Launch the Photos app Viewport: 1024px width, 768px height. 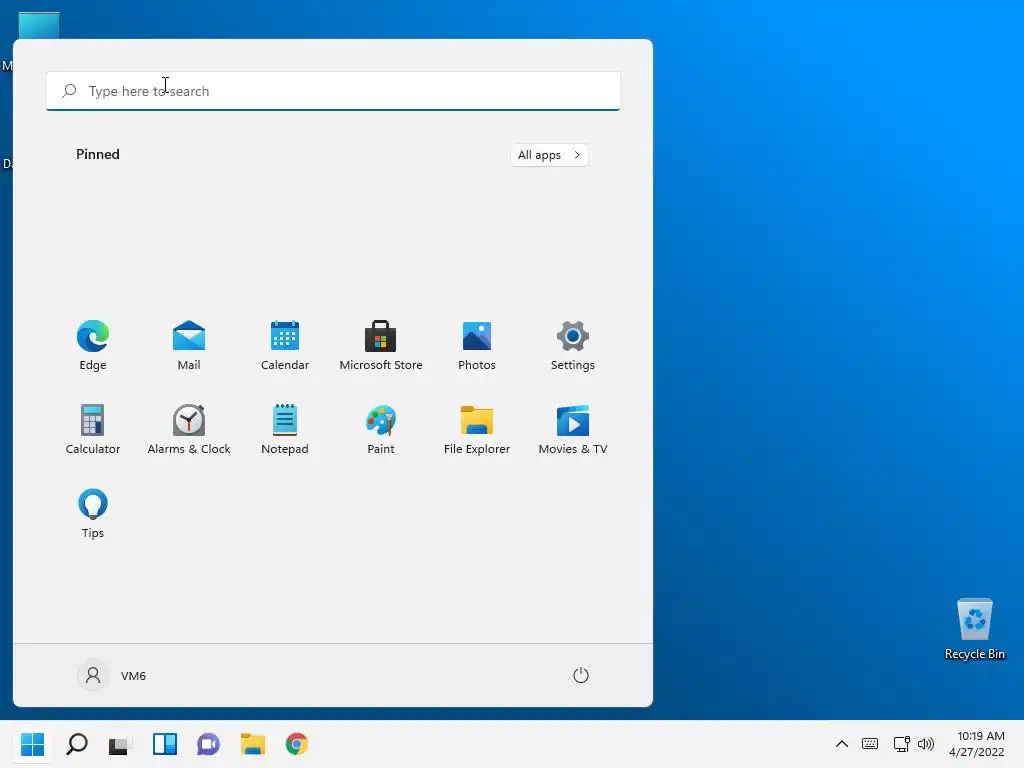click(x=477, y=346)
